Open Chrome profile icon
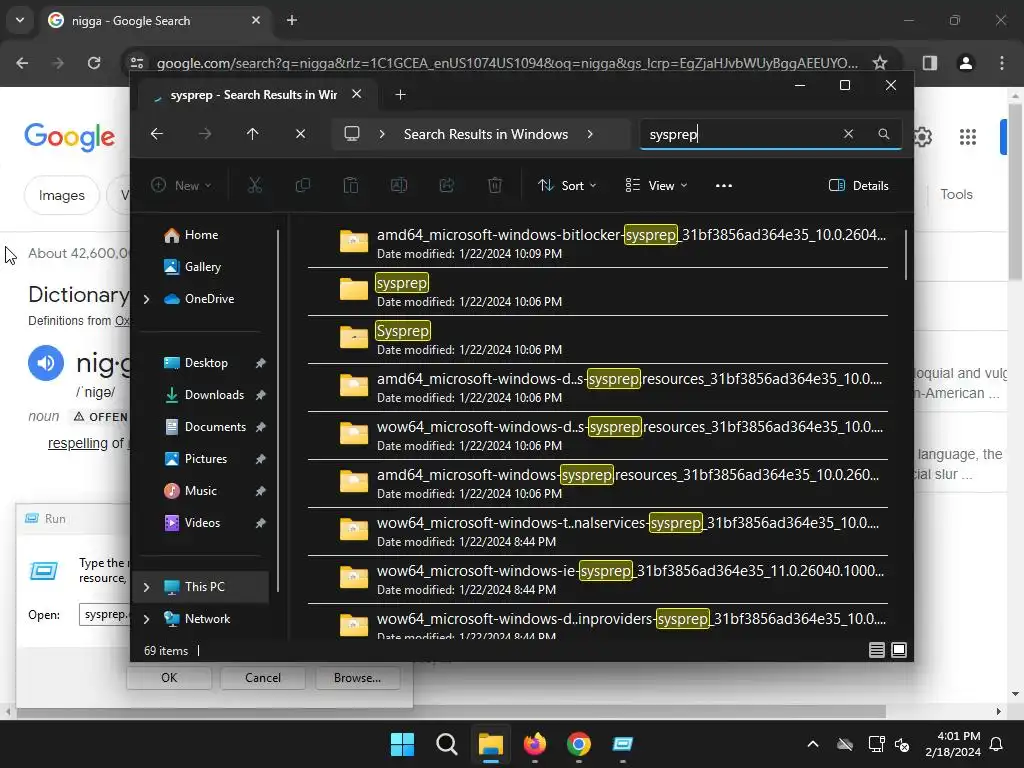This screenshot has width=1024, height=768. (966, 63)
